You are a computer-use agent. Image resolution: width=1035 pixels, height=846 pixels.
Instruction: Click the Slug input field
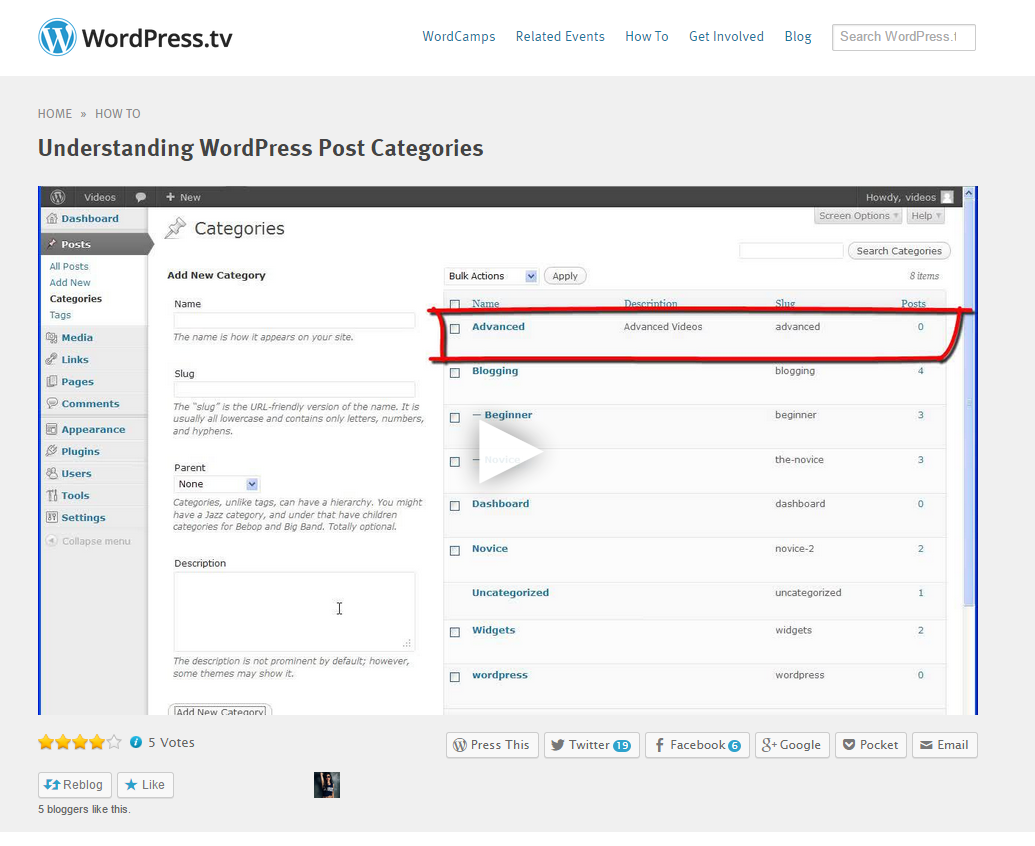[294, 390]
